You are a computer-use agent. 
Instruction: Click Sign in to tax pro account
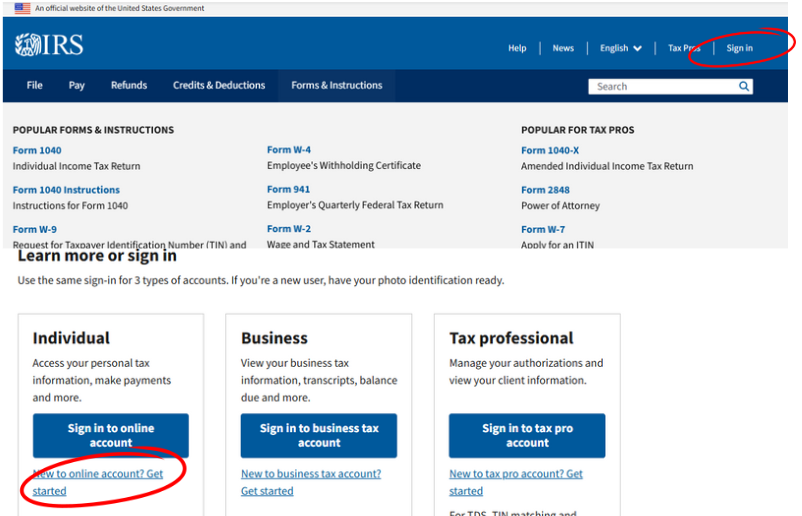(x=527, y=436)
